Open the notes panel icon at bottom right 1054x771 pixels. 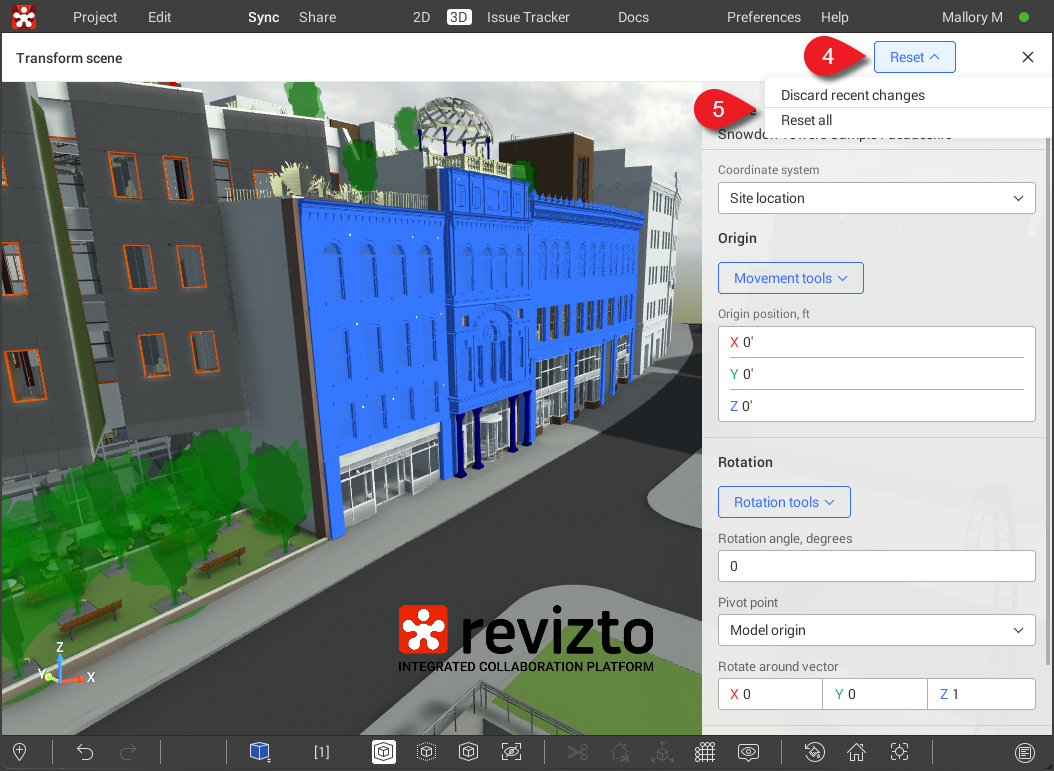point(1024,752)
